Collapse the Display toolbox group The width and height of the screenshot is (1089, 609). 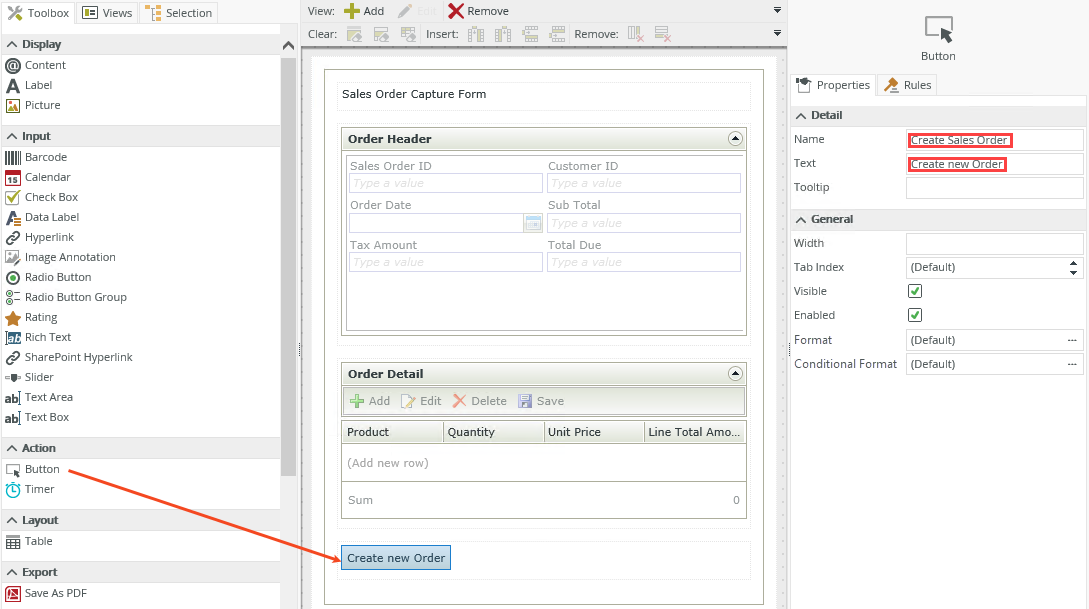click(x=12, y=44)
